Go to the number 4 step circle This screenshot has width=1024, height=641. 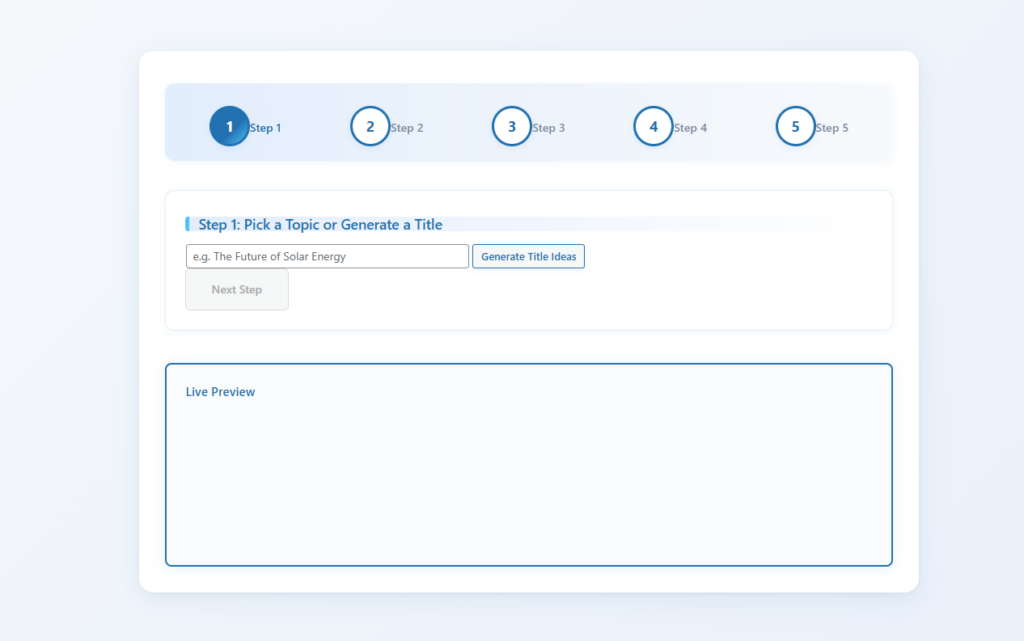tap(653, 127)
